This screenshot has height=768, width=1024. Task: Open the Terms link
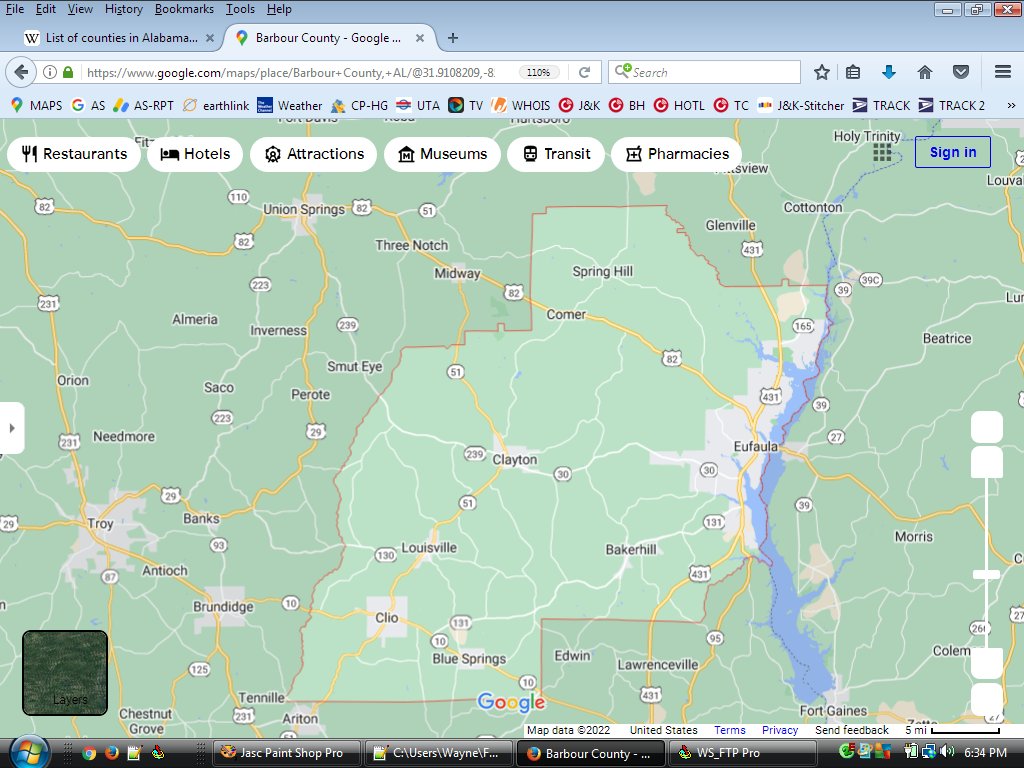pyautogui.click(x=729, y=730)
